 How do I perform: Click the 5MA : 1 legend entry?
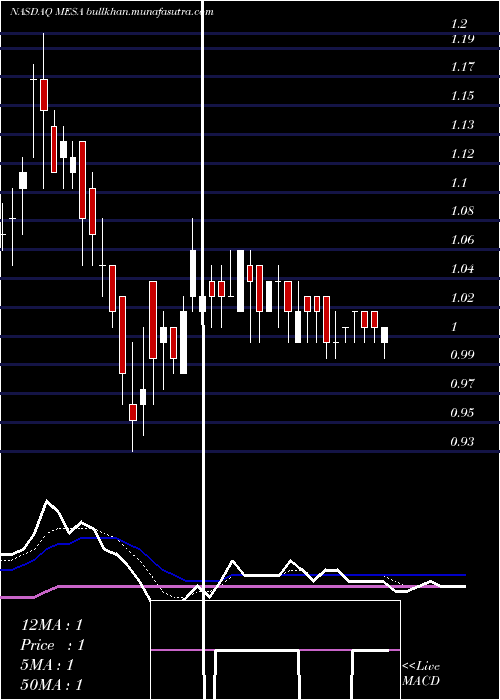47,665
